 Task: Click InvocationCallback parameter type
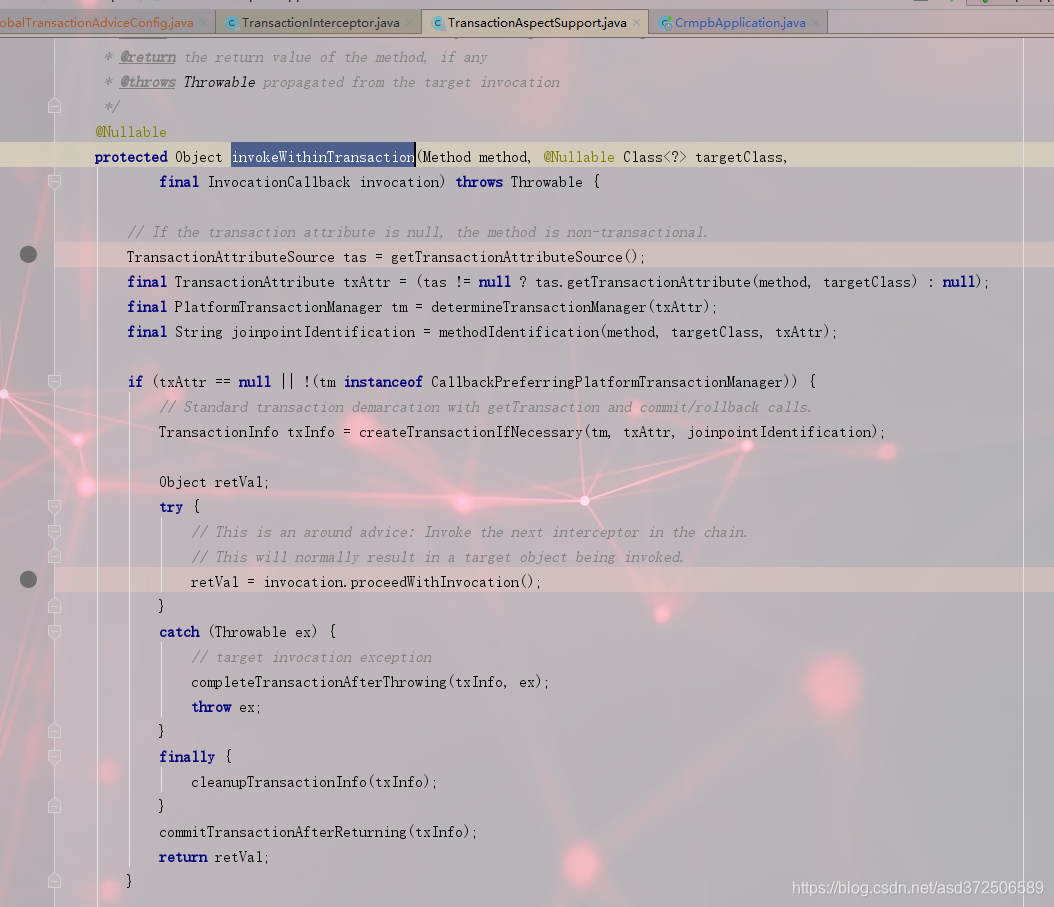pyautogui.click(x=279, y=182)
